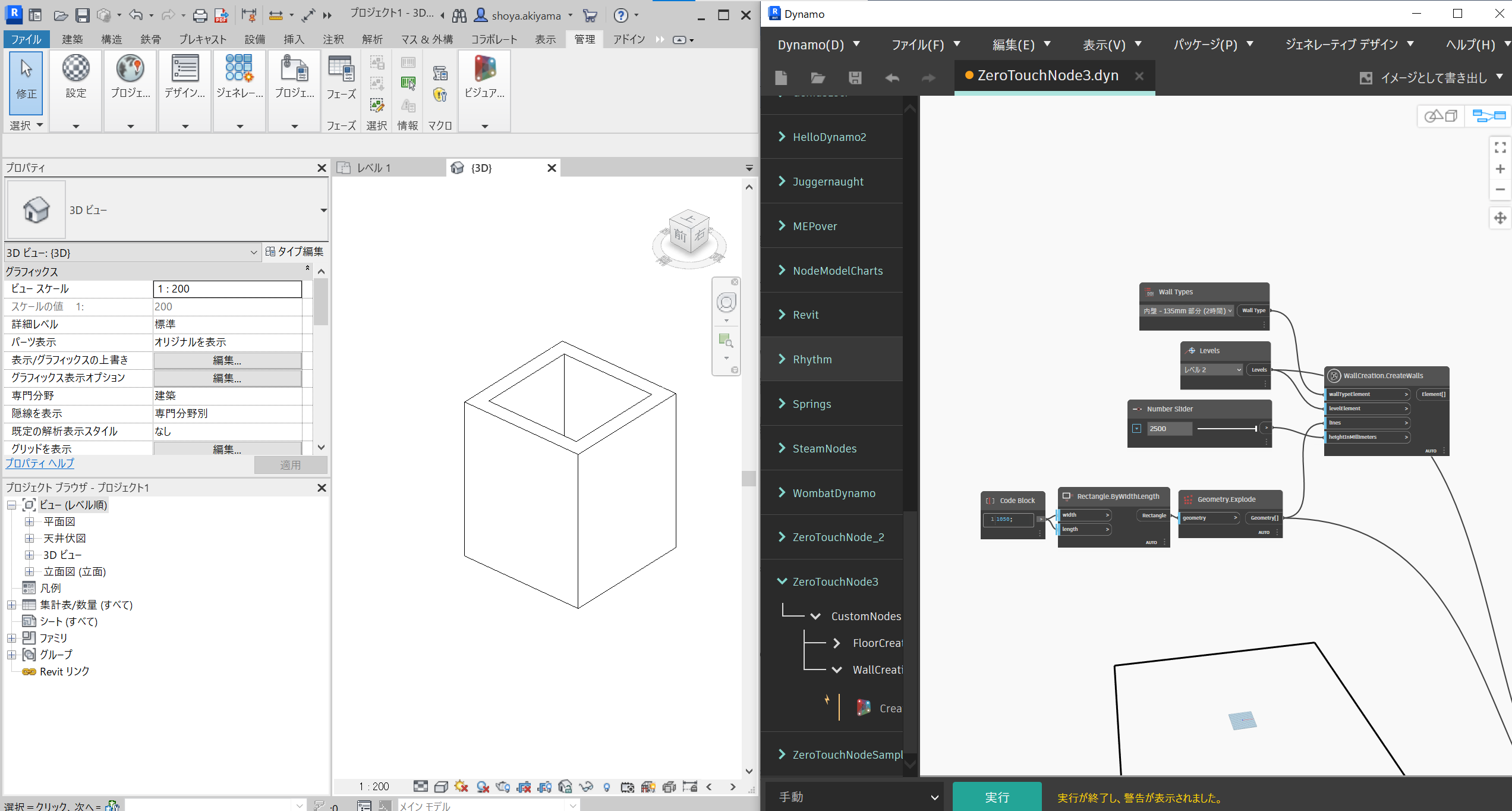Open Dynamo save file icon
1512x811 pixels.
pyautogui.click(x=855, y=78)
